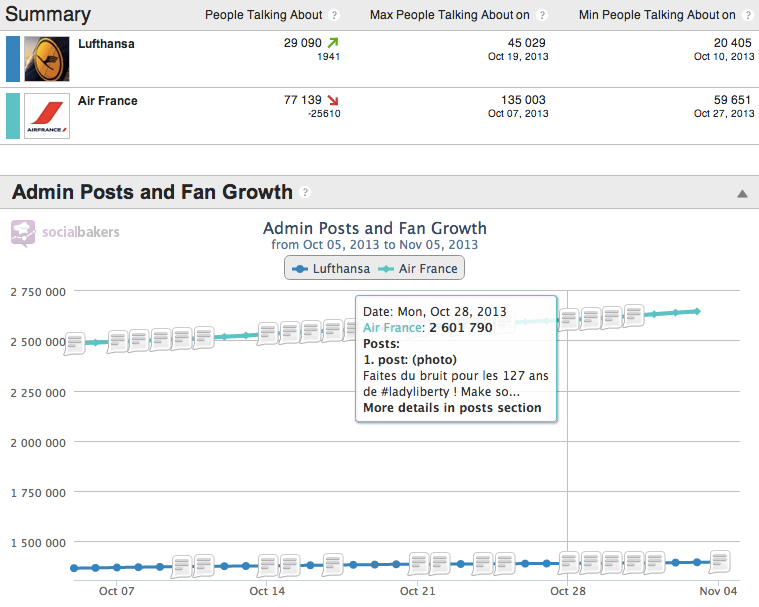Open help icon next to People Talking About
The height and width of the screenshot is (607, 759).
[334, 15]
